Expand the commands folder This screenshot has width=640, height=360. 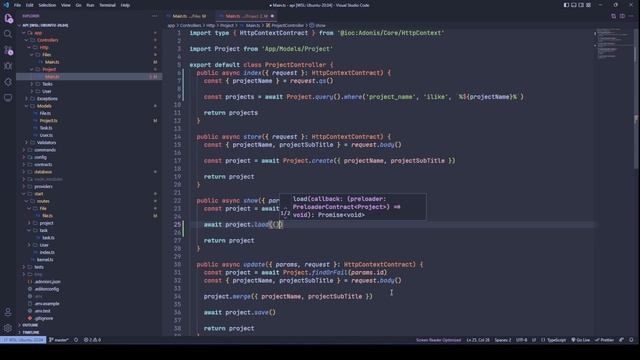click(45, 150)
